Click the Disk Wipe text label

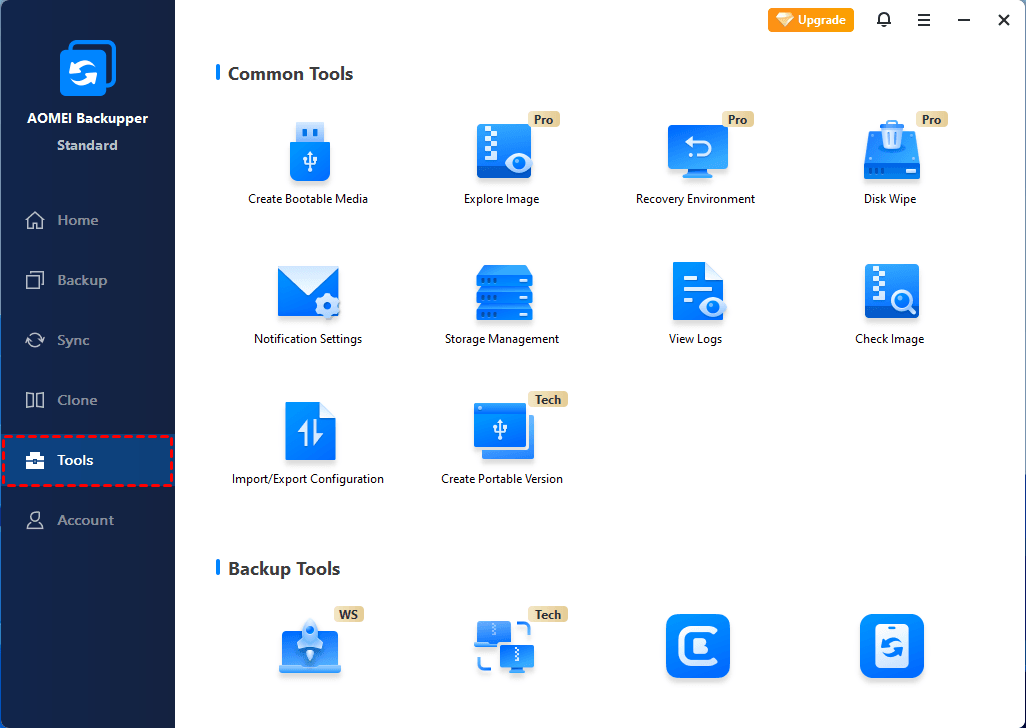pos(889,199)
